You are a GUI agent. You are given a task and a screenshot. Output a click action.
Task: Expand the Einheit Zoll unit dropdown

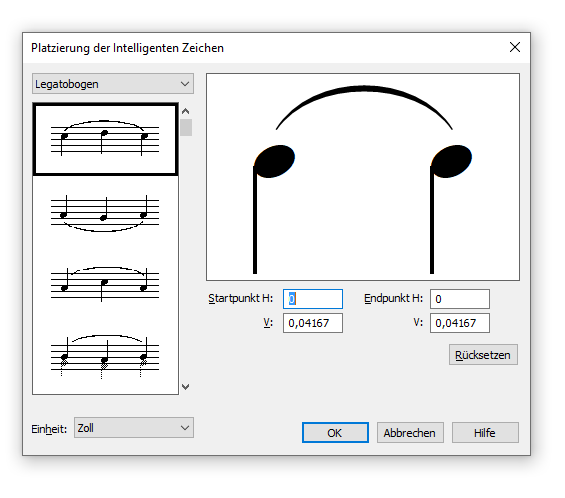tap(134, 428)
